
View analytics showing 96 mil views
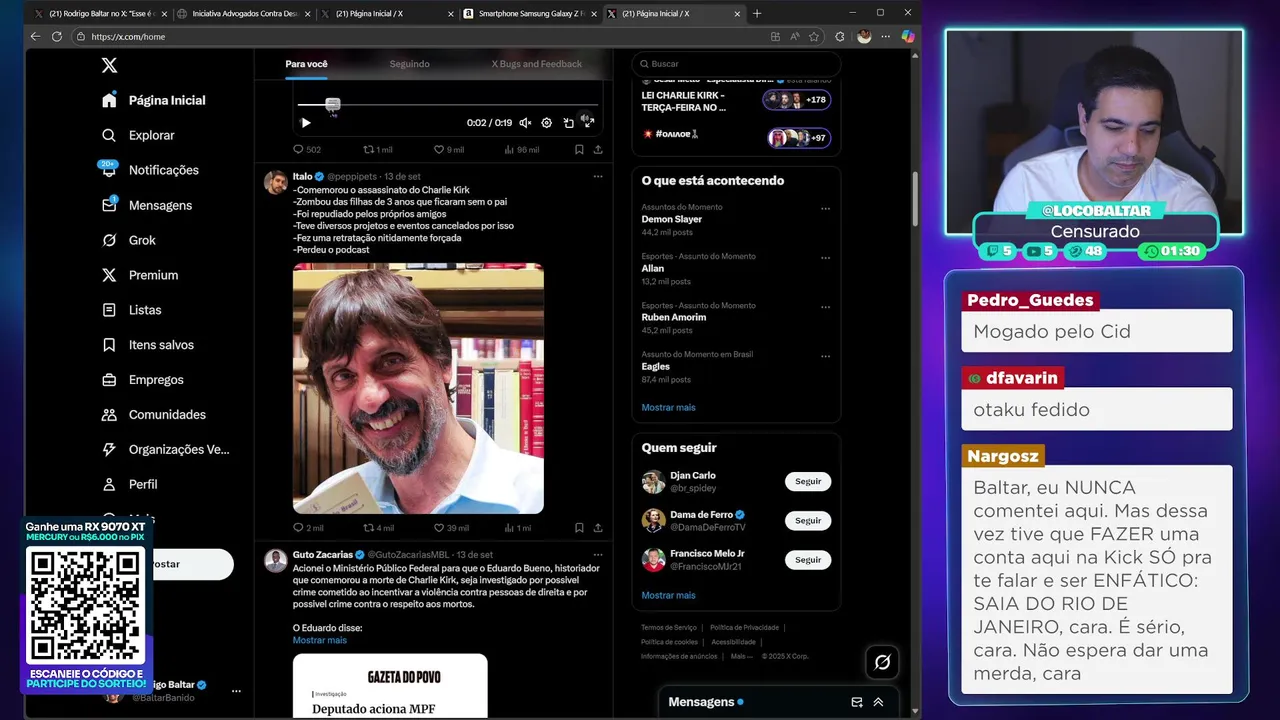[521, 150]
